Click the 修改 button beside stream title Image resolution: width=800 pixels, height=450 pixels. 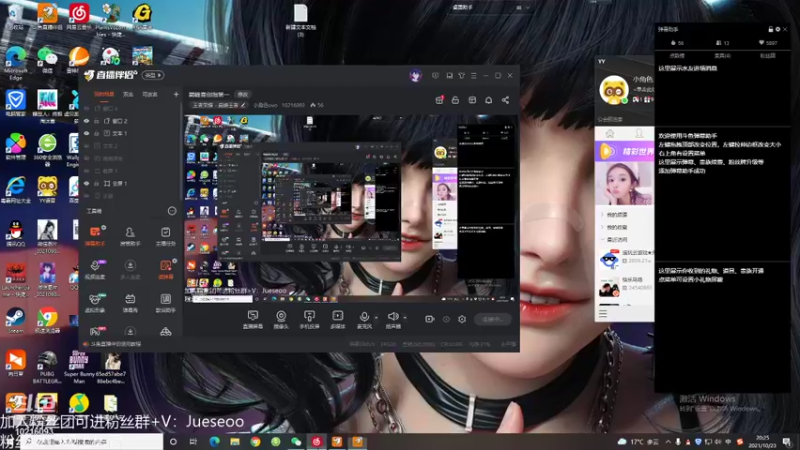pos(242,94)
